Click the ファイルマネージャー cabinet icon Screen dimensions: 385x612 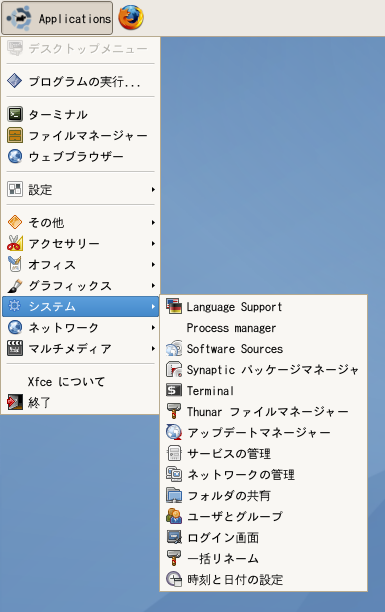pyautogui.click(x=15, y=135)
